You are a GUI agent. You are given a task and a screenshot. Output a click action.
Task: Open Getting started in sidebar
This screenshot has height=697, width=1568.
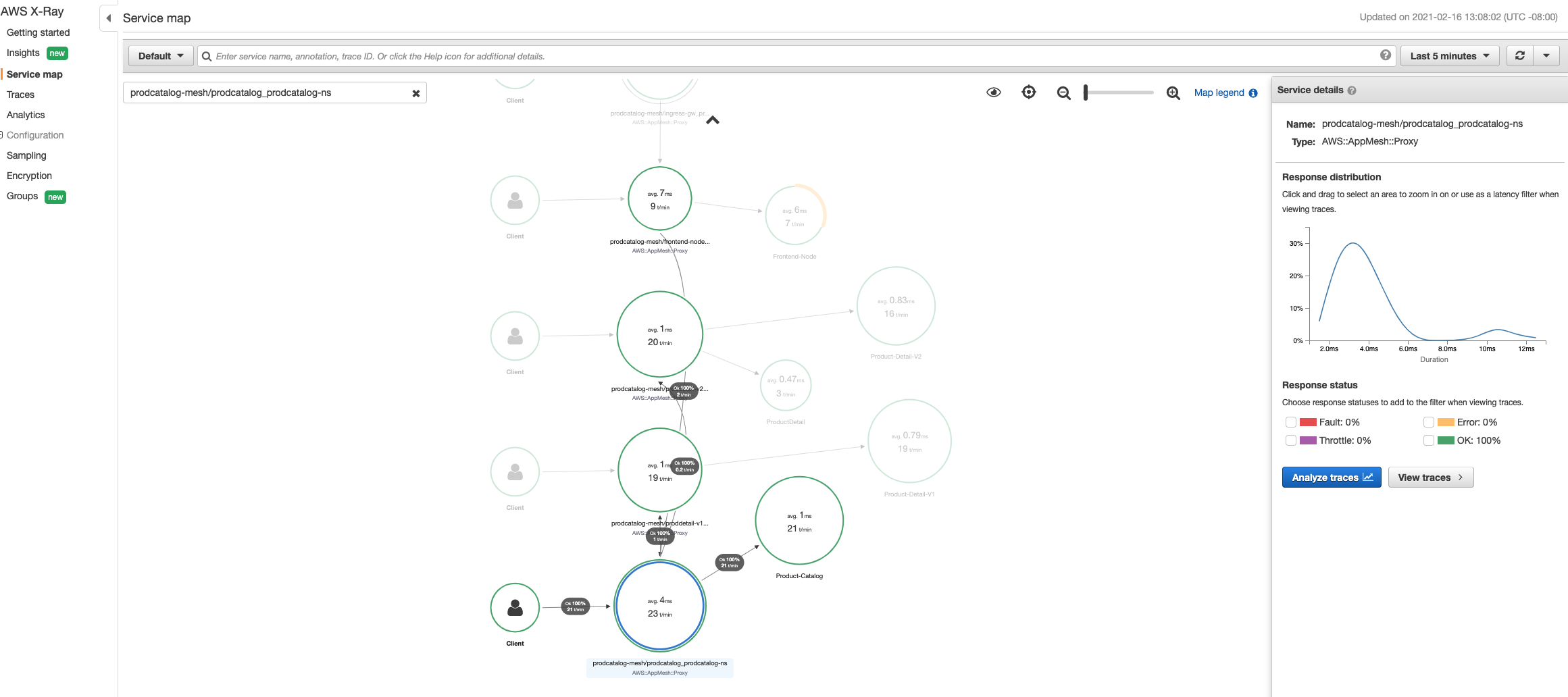tap(38, 32)
